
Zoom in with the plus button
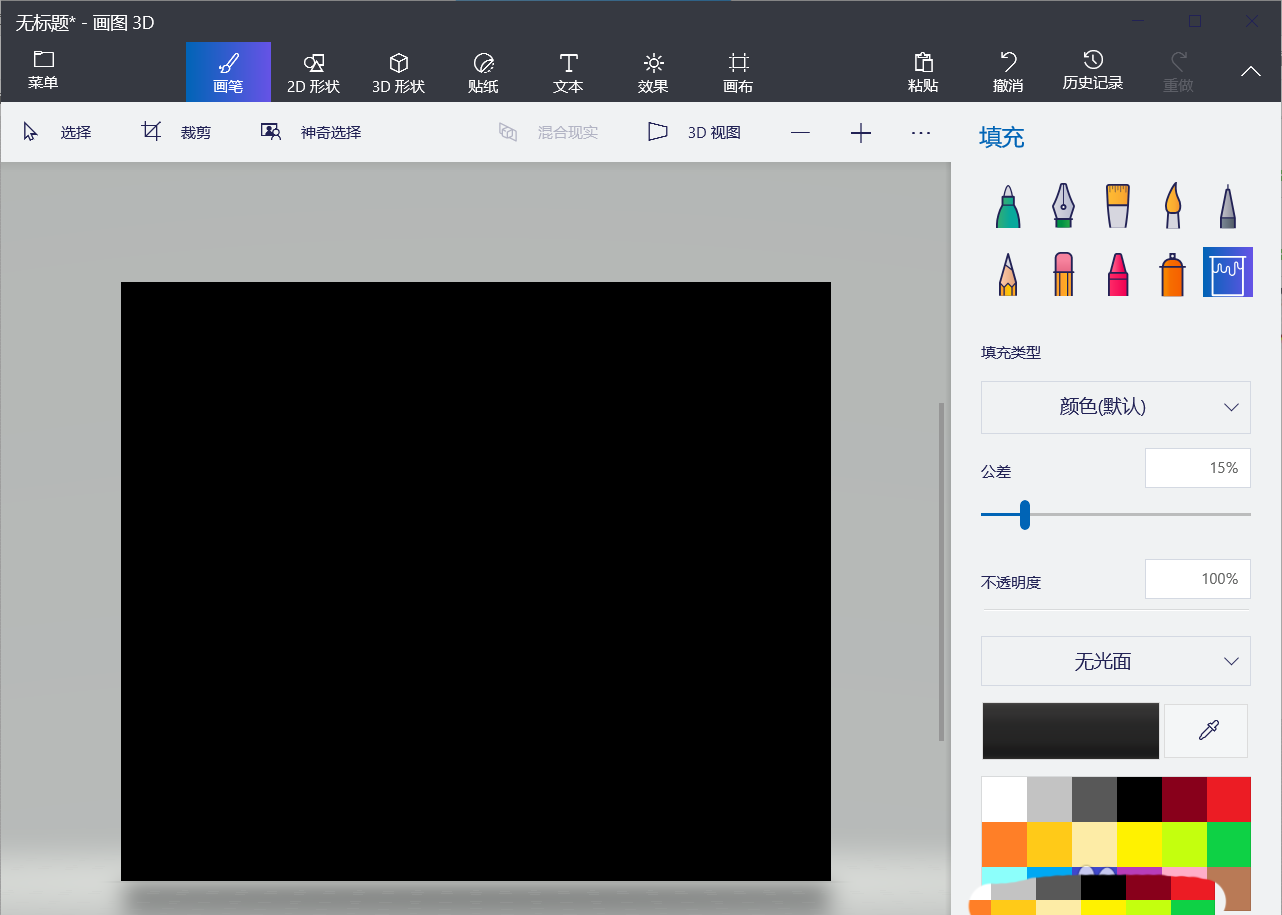pyautogui.click(x=861, y=132)
